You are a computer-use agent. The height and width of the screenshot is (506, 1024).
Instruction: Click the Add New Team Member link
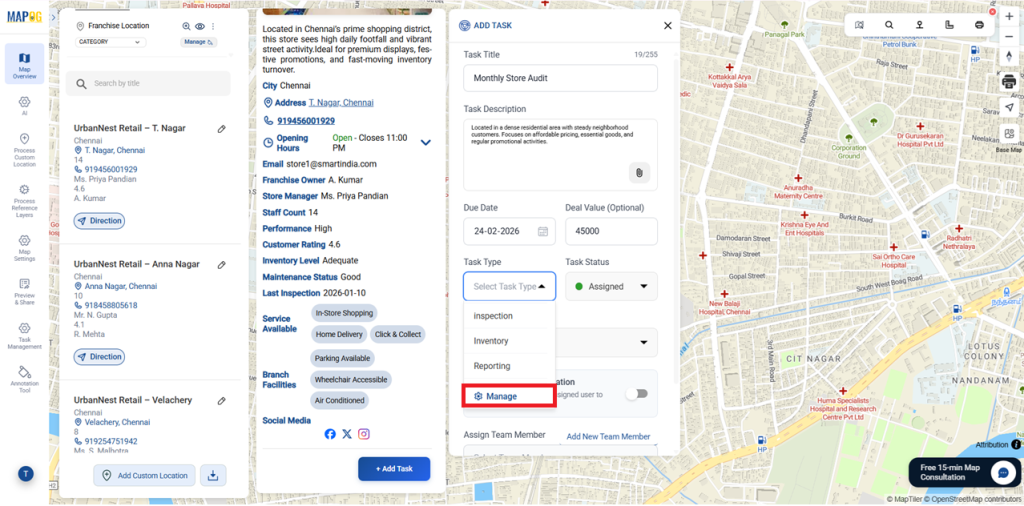point(608,437)
